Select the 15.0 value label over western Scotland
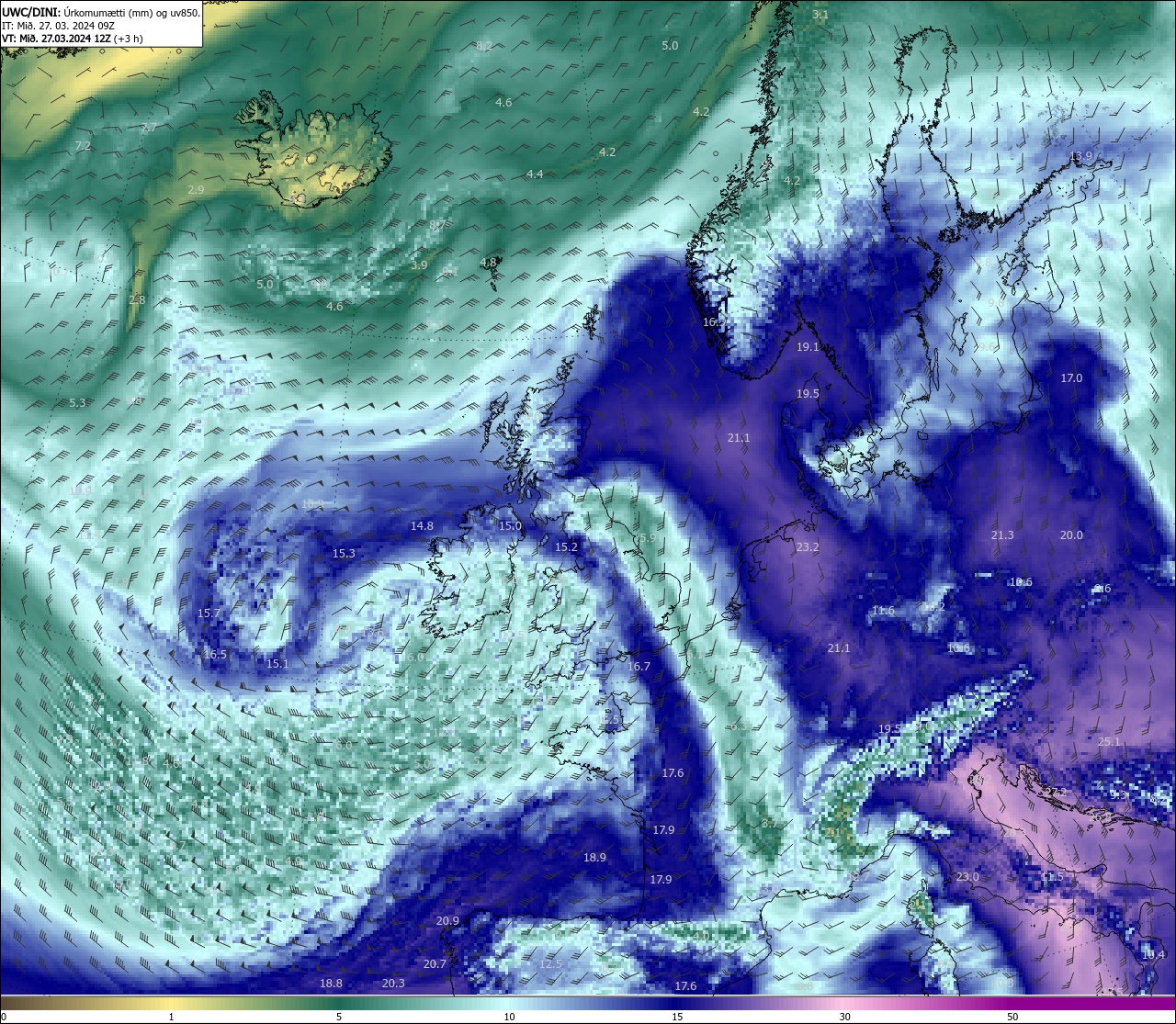1176x1024 pixels. coord(510,526)
